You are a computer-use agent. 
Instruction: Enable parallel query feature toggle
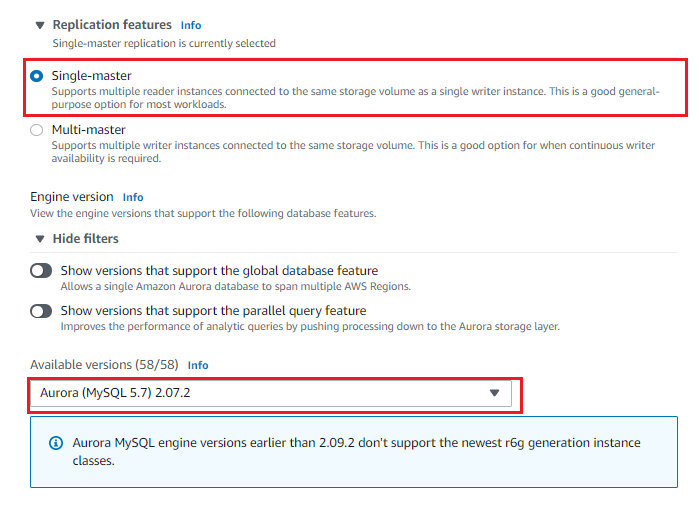(41, 311)
